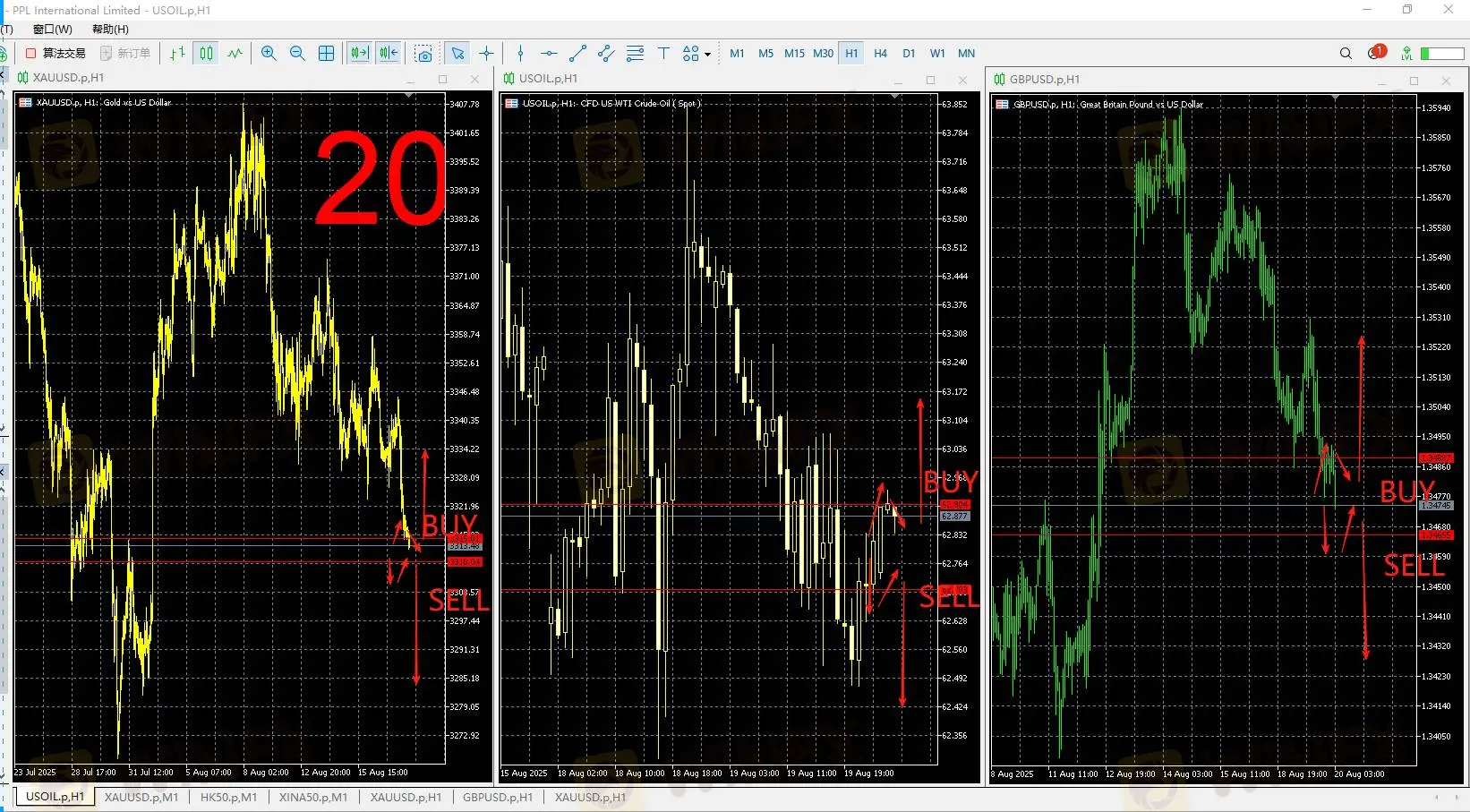The image size is (1470, 812).
Task: Click the '23 Jul 2025' date label
Action: [35, 772]
